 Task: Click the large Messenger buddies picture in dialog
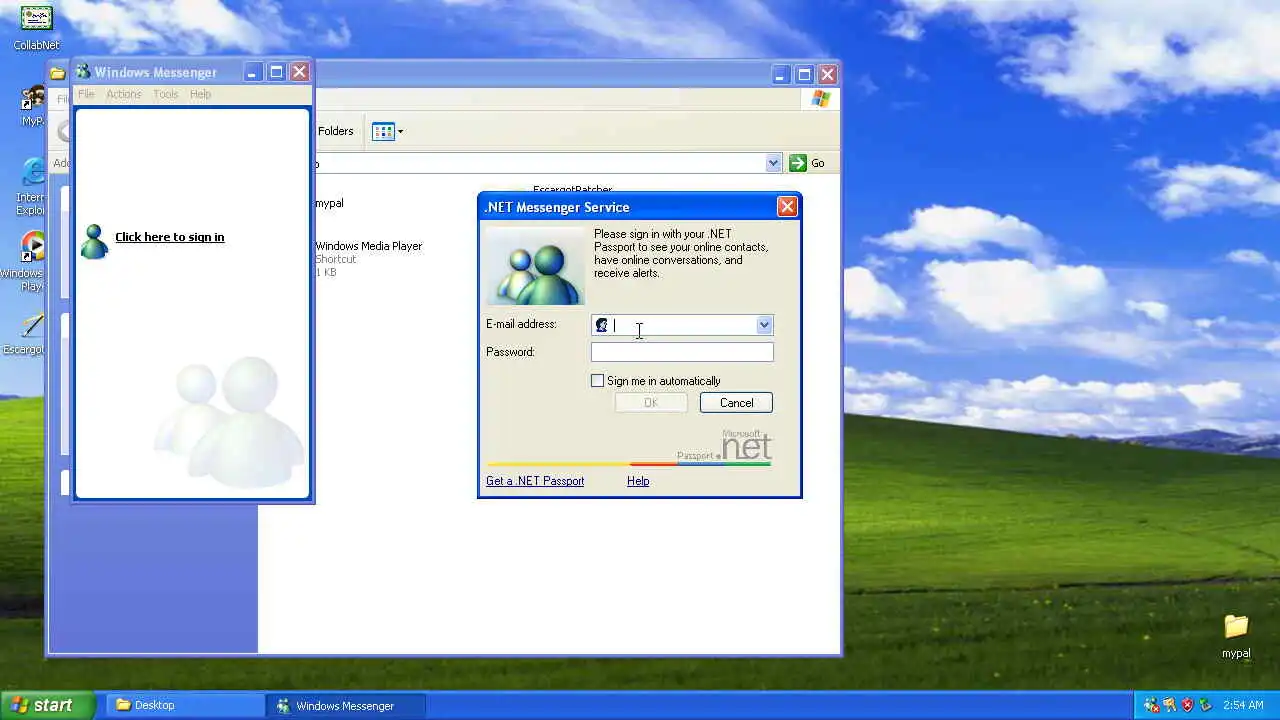(x=535, y=265)
